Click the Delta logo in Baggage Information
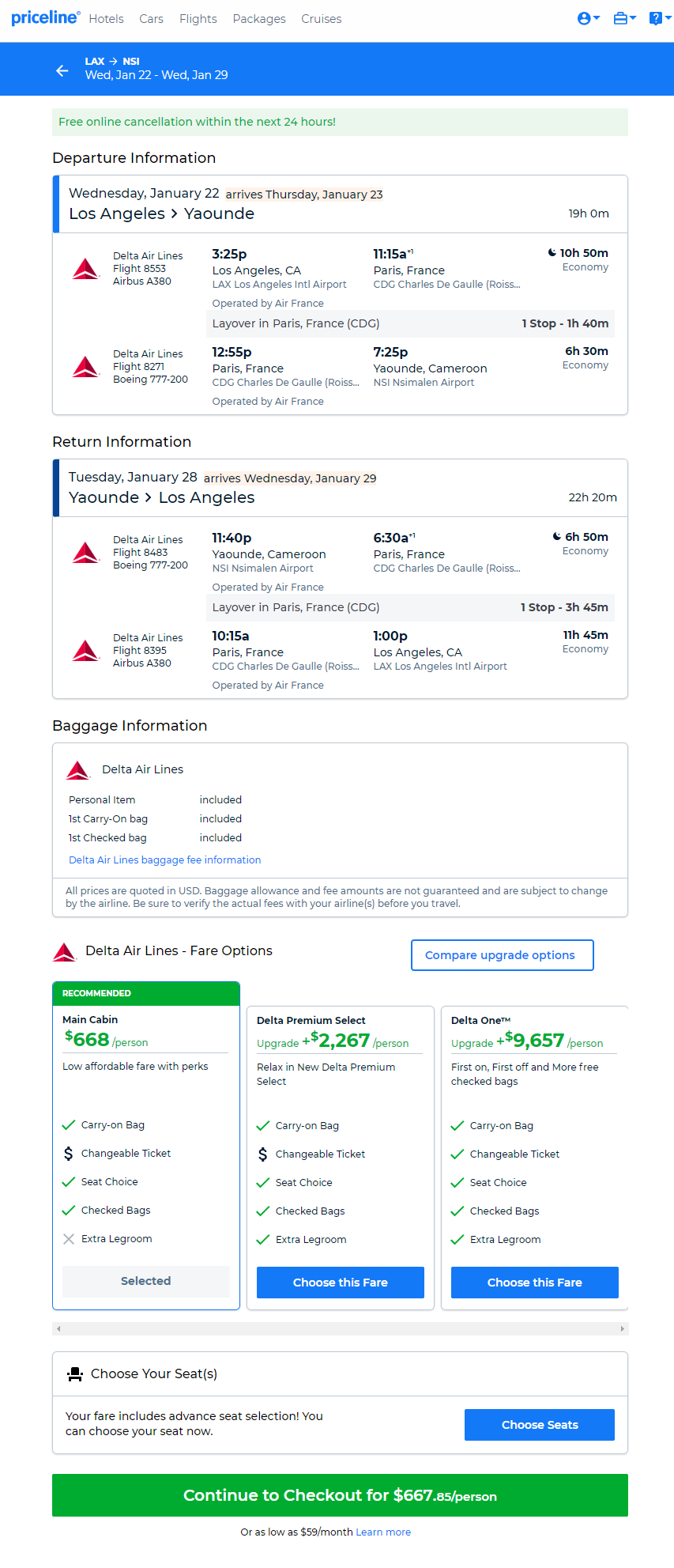The width and height of the screenshot is (674, 1568). tap(78, 769)
